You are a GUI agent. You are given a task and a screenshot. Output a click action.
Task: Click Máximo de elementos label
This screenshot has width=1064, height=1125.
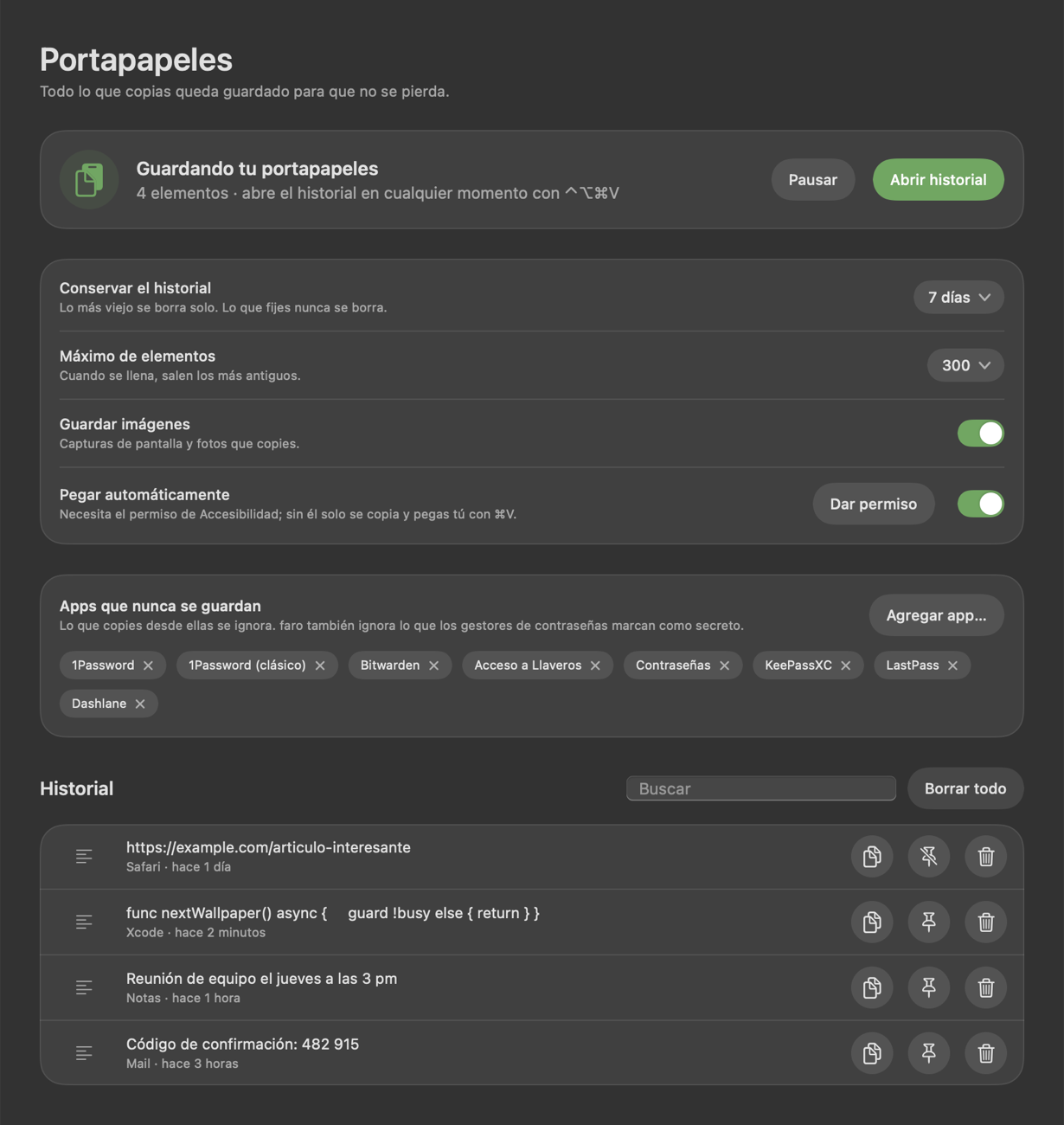coord(138,357)
